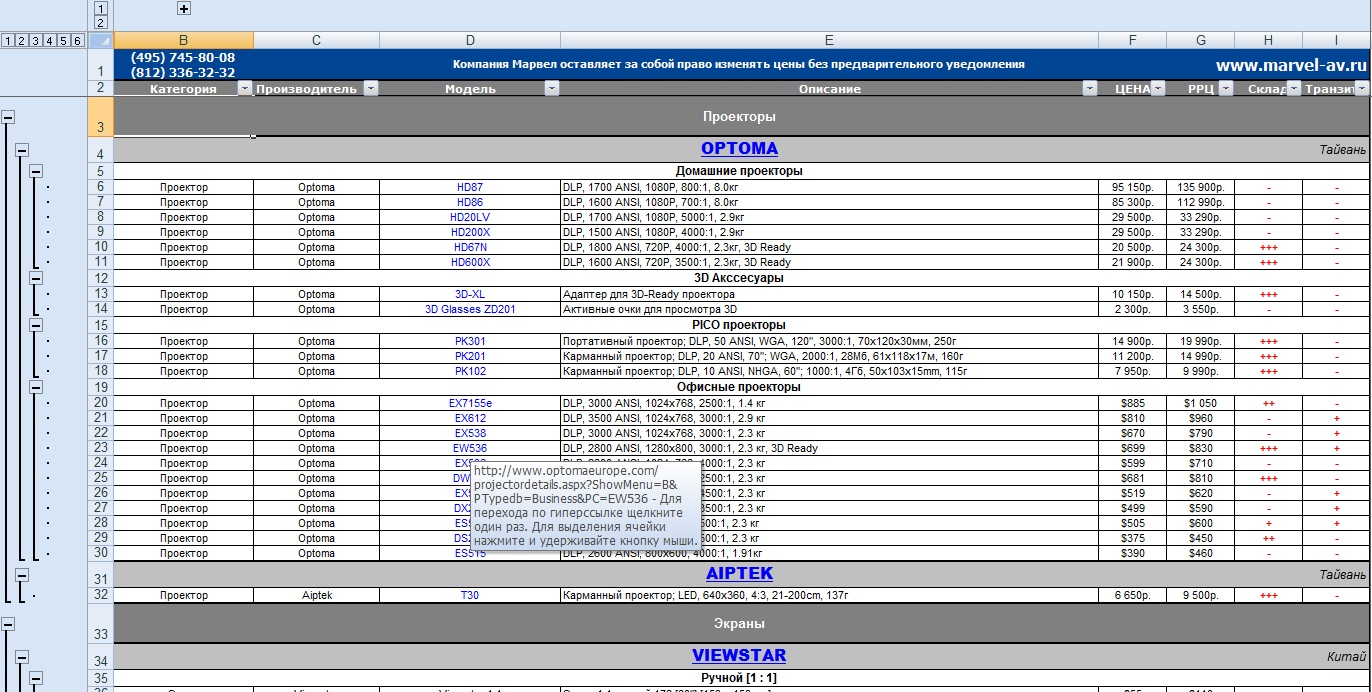Select row 20 header
1372x692 pixels.
click(x=101, y=403)
